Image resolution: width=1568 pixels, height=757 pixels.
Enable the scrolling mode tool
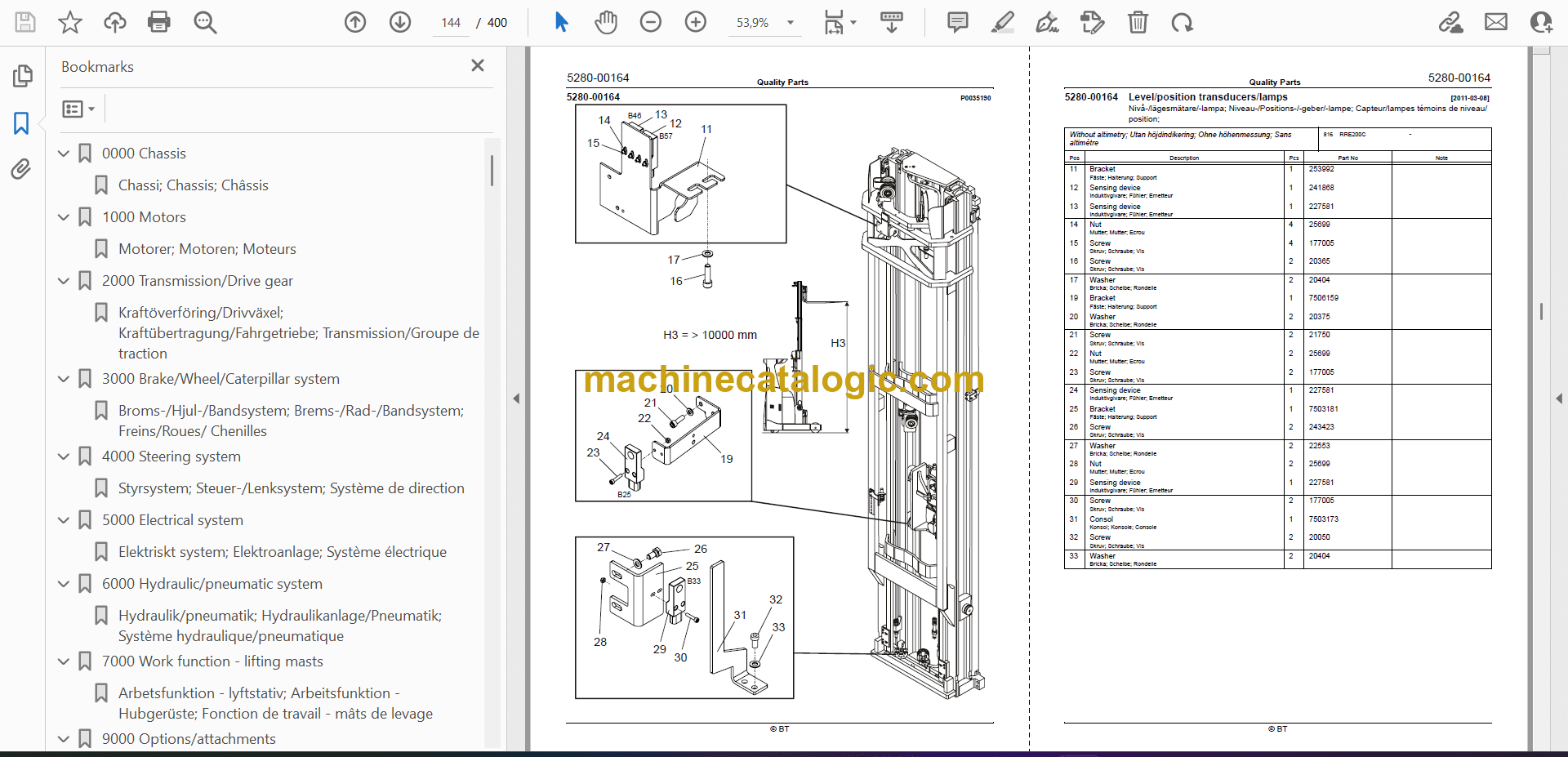pyautogui.click(x=892, y=22)
